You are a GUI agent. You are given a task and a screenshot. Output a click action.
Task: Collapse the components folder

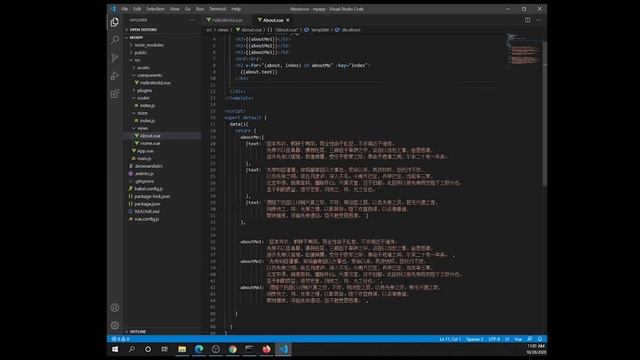coord(162,75)
